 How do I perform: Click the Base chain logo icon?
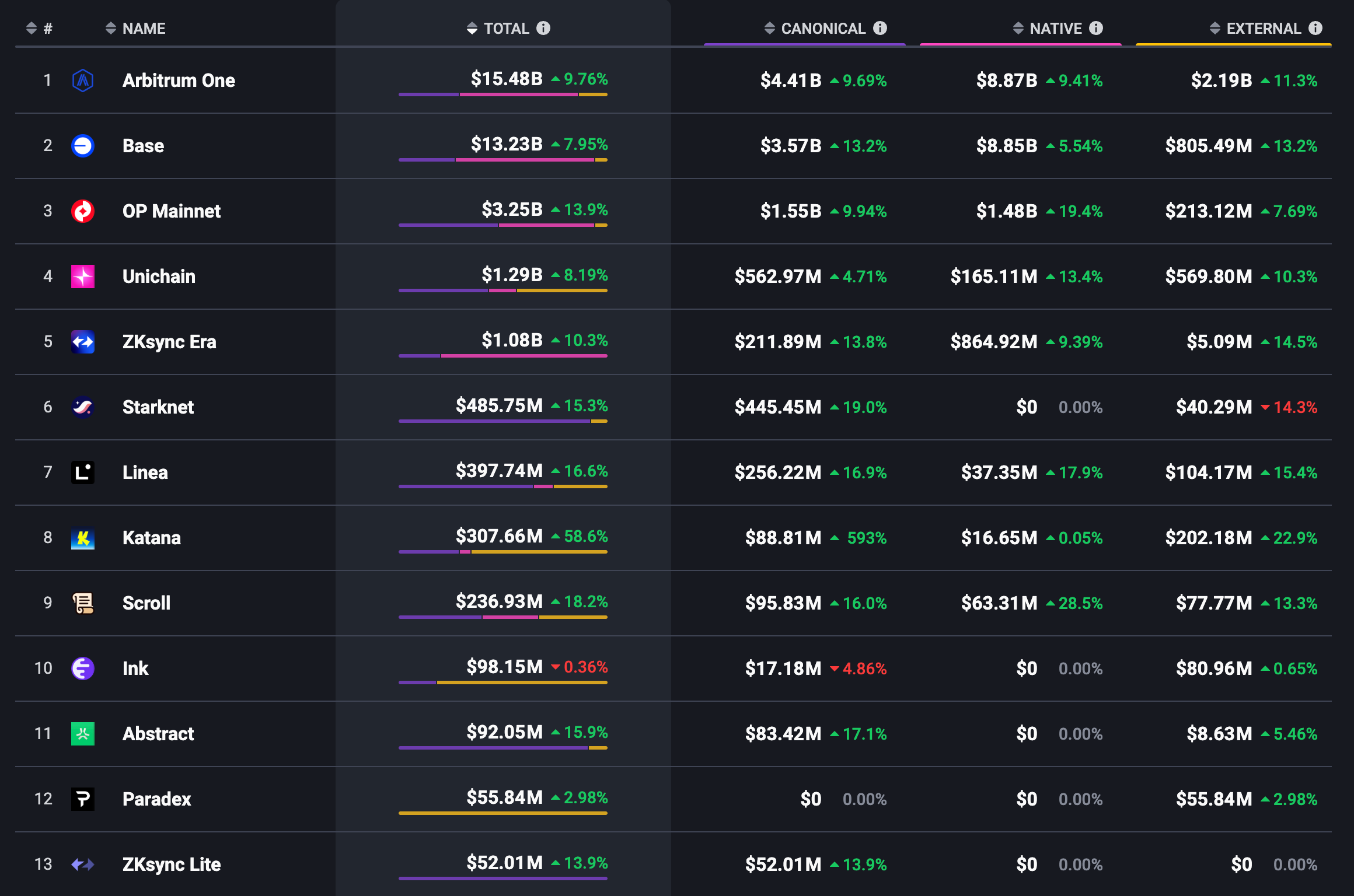(83, 146)
